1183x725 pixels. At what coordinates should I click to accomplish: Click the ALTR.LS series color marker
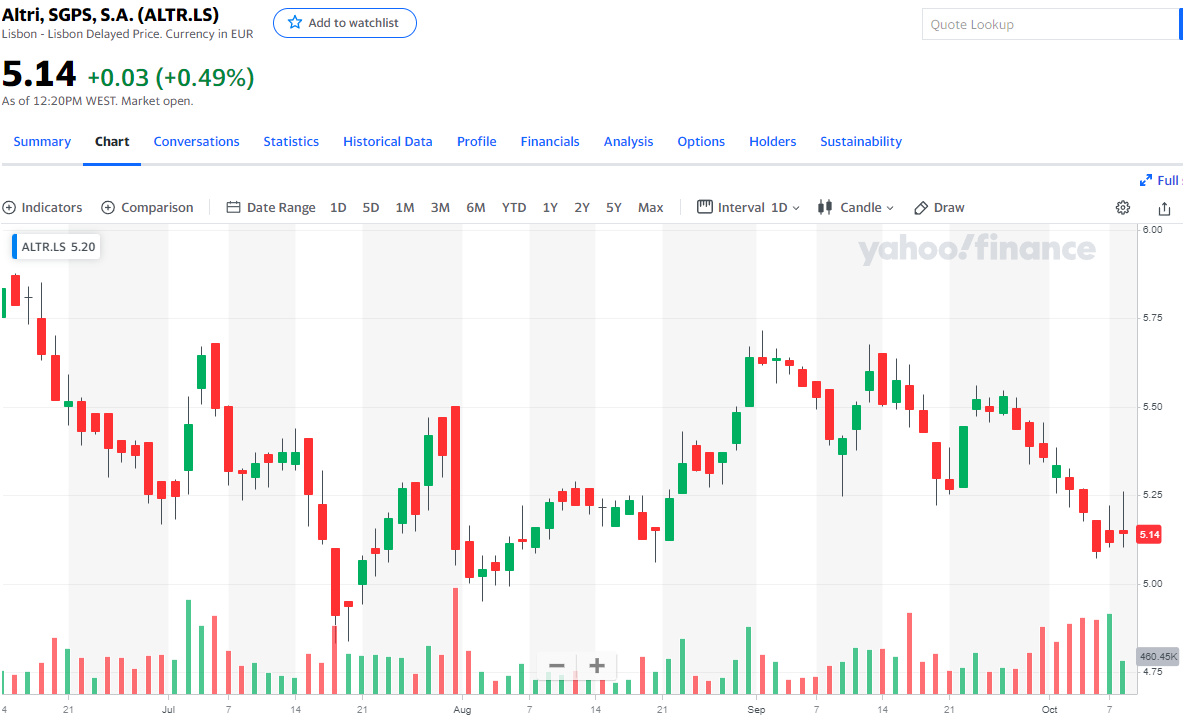click(x=15, y=246)
